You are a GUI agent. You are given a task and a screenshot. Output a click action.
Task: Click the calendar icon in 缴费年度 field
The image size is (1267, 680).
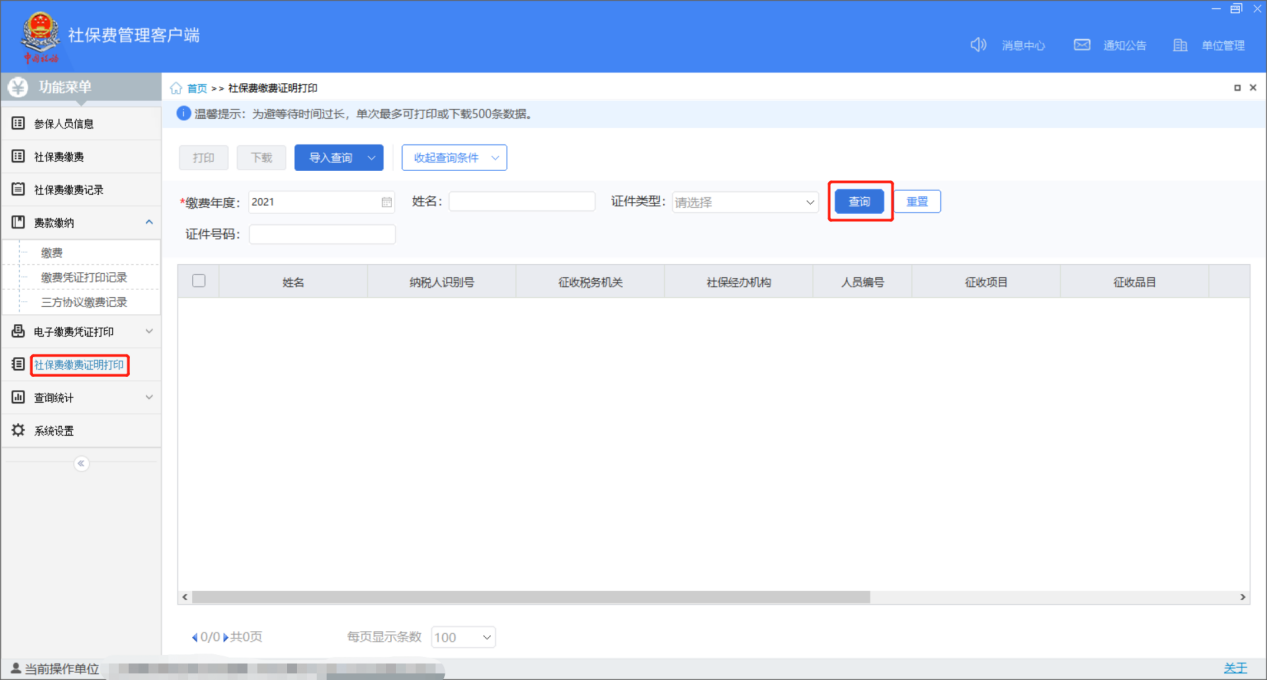point(387,202)
